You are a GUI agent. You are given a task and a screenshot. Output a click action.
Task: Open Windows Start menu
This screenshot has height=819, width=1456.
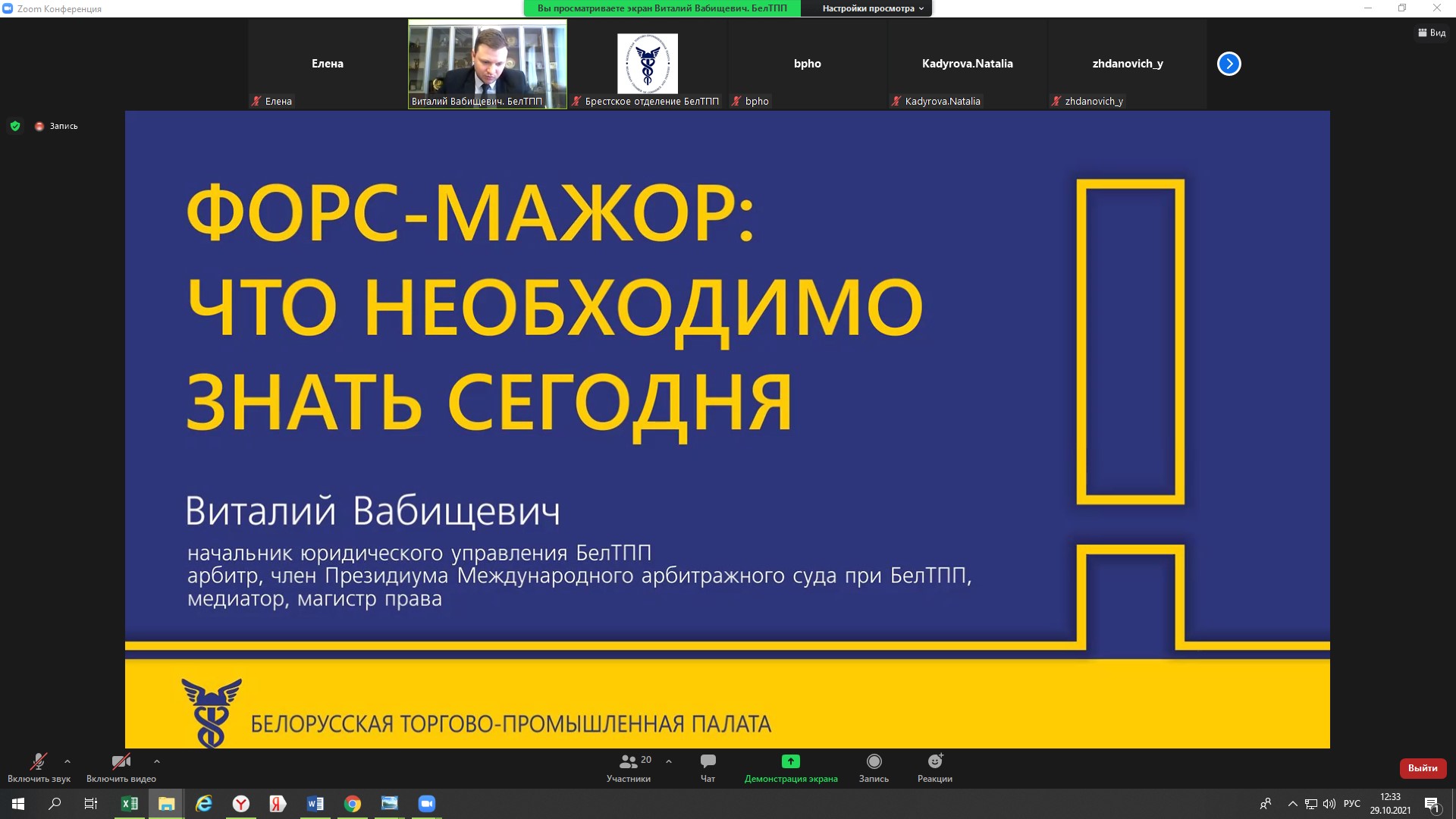[x=18, y=804]
